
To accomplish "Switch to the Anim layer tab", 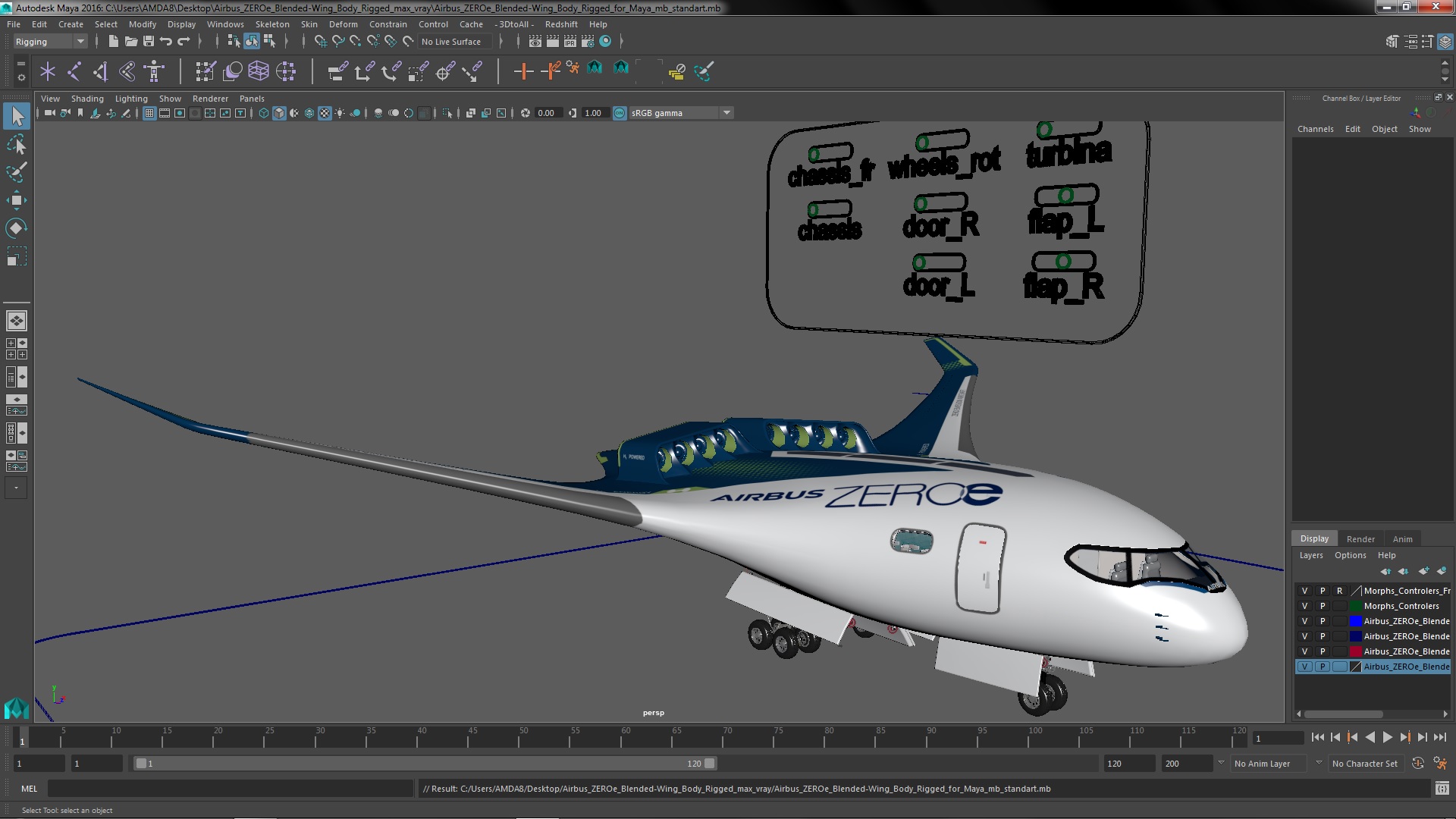I will coord(1402,539).
